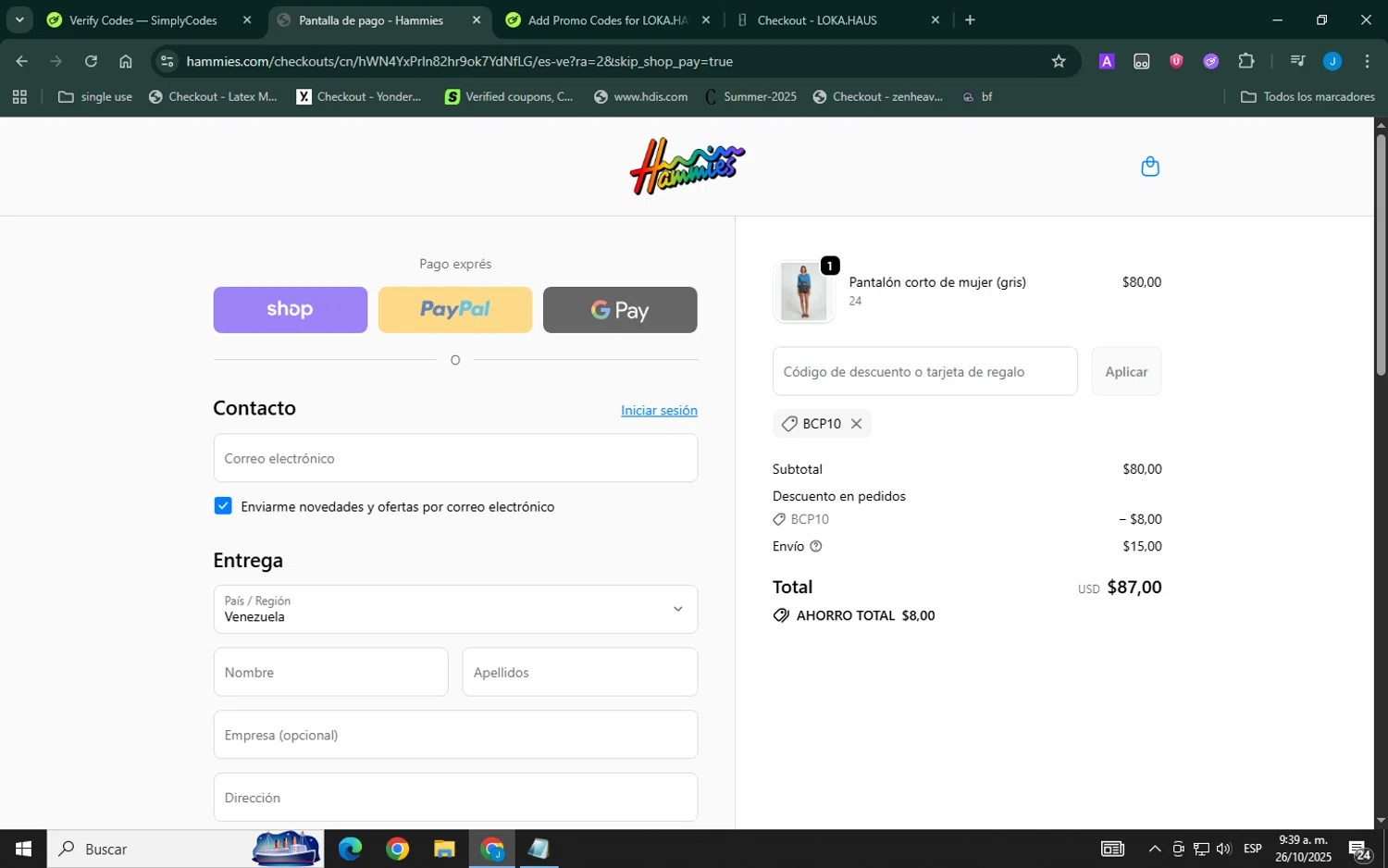Click the product thumbnail of gray shorts

click(x=803, y=291)
